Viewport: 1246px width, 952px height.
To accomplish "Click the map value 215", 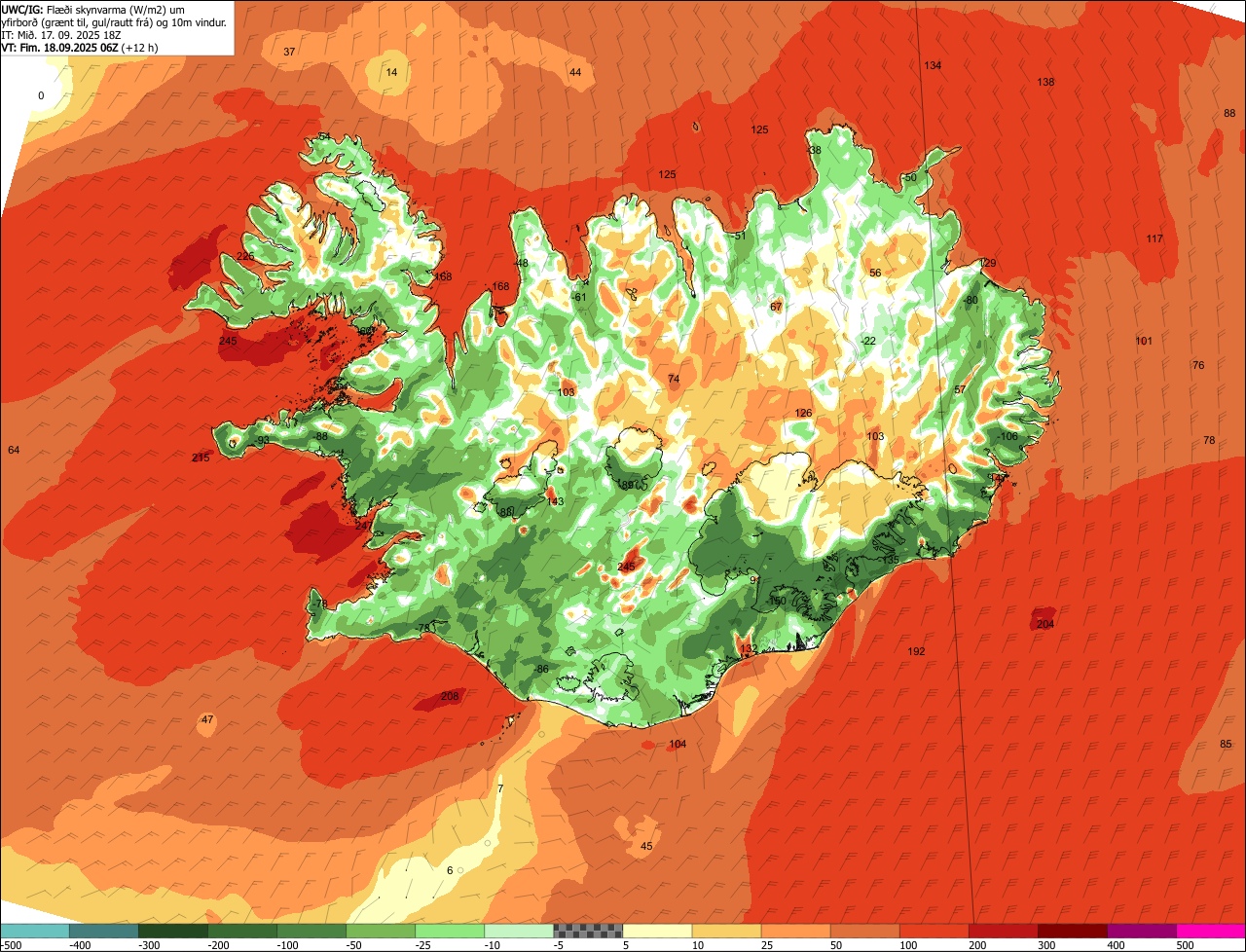I will tap(201, 458).
